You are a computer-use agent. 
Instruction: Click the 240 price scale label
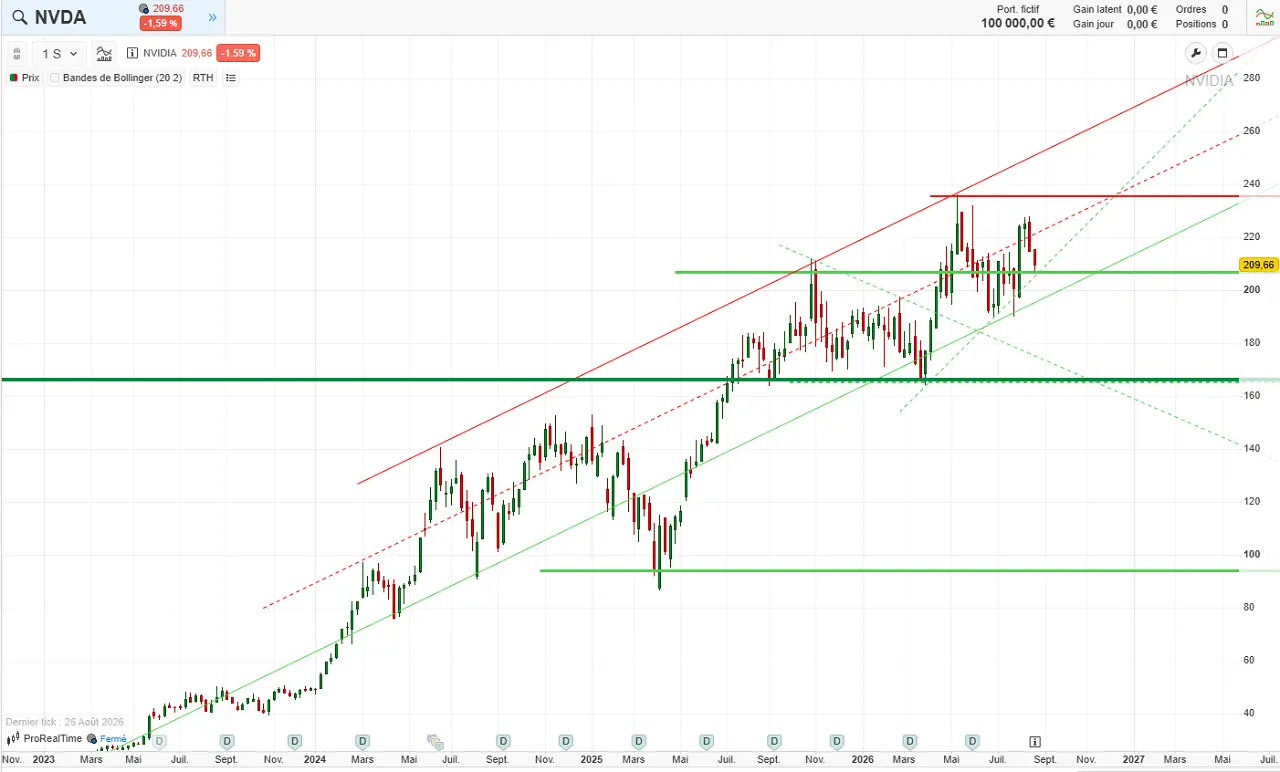pos(1252,184)
